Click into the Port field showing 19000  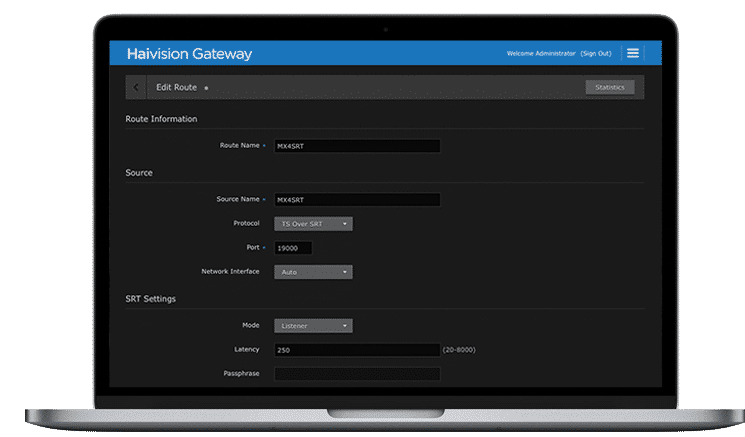tap(293, 248)
